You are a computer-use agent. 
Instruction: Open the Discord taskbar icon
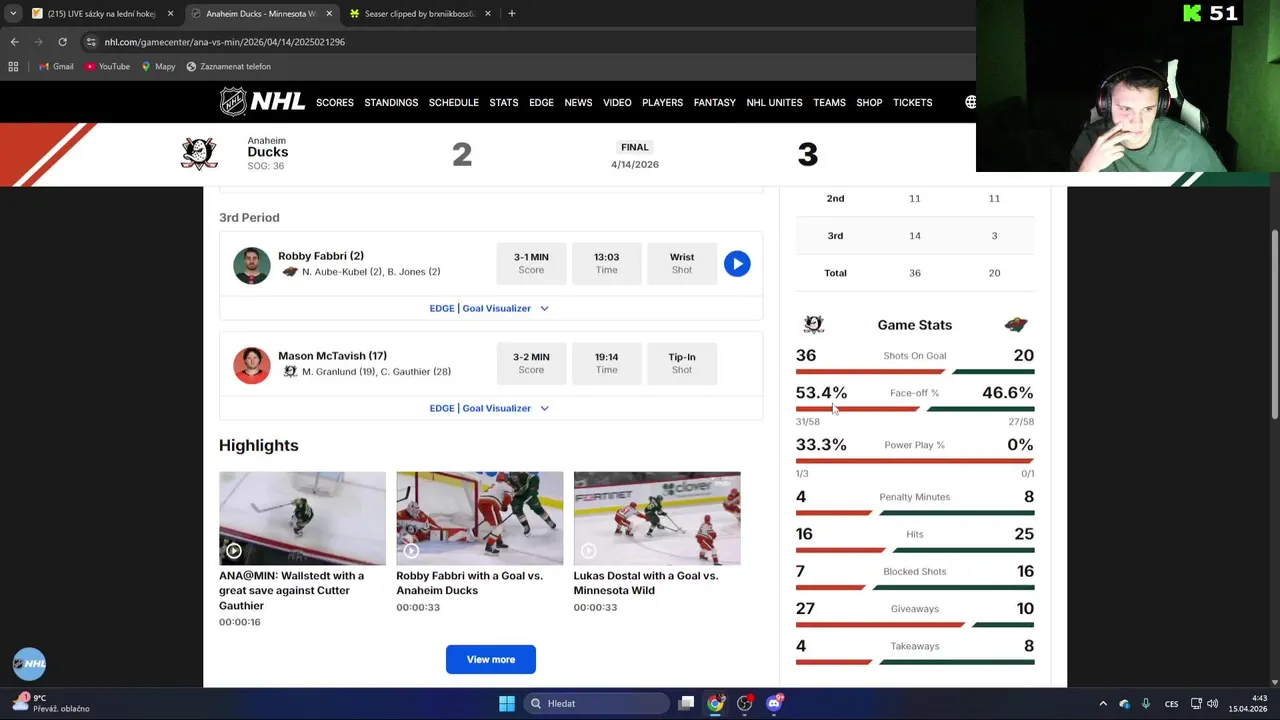tap(774, 703)
